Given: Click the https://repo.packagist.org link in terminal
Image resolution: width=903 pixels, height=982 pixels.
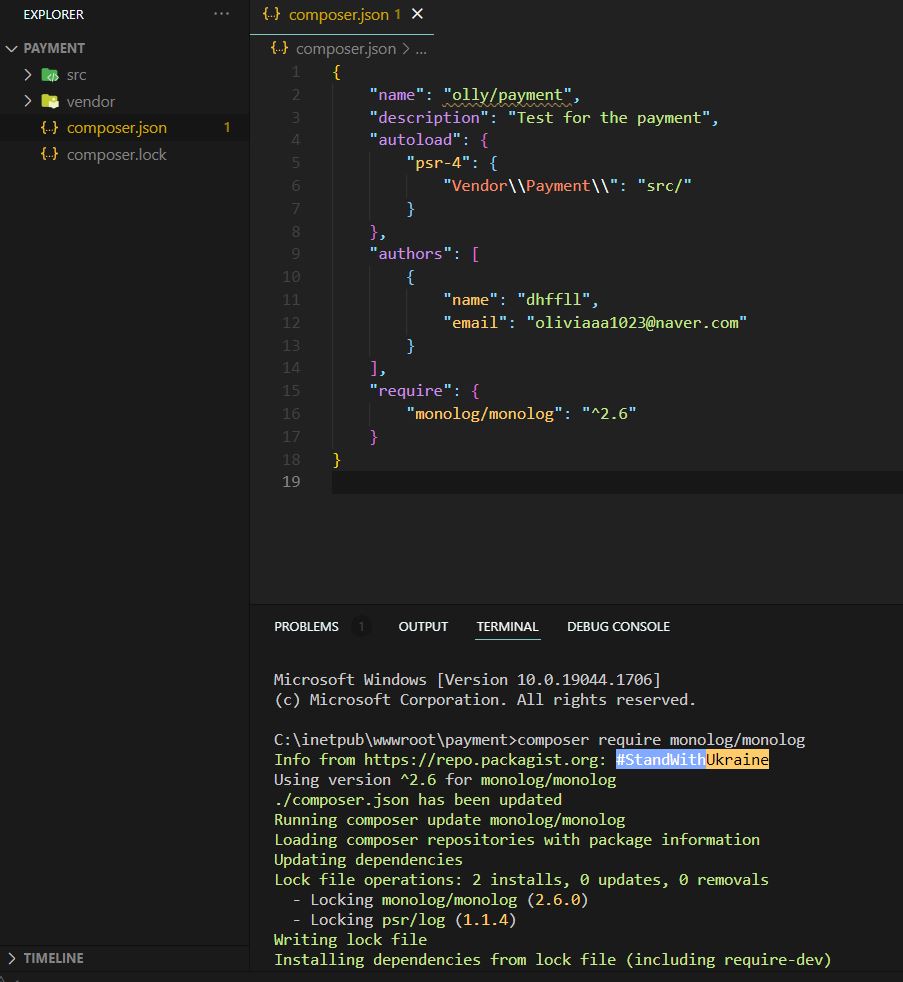Looking at the screenshot, I should tap(480, 760).
